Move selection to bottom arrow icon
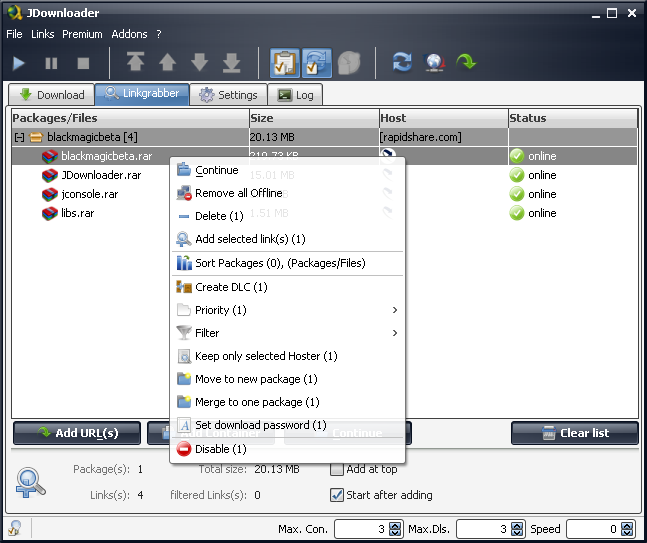 point(231,63)
